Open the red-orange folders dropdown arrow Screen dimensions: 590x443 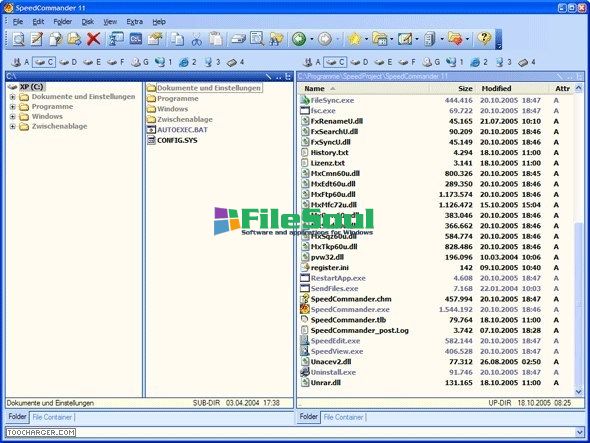(x=467, y=39)
